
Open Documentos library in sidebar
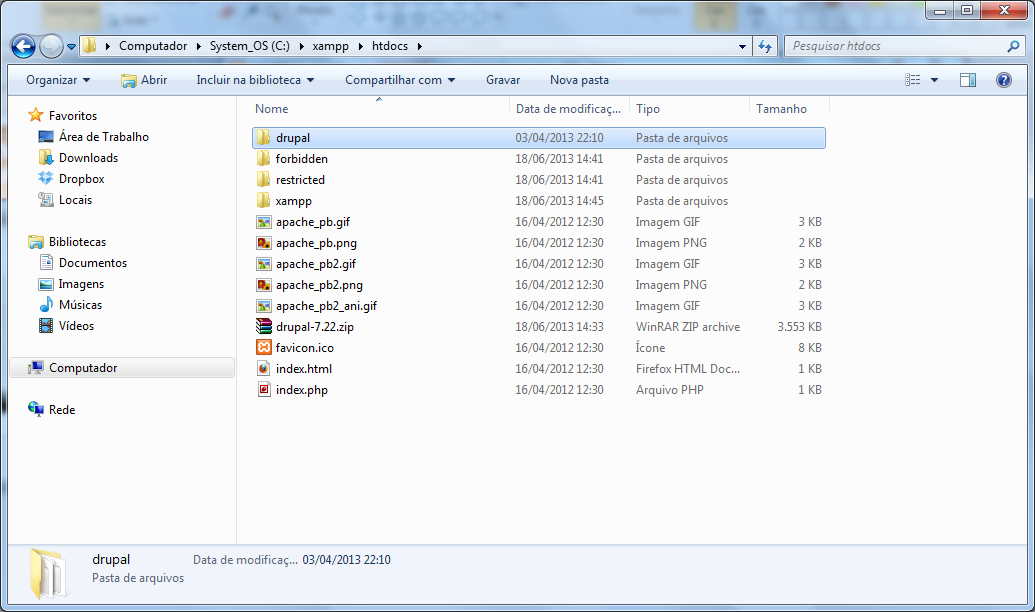coord(92,263)
